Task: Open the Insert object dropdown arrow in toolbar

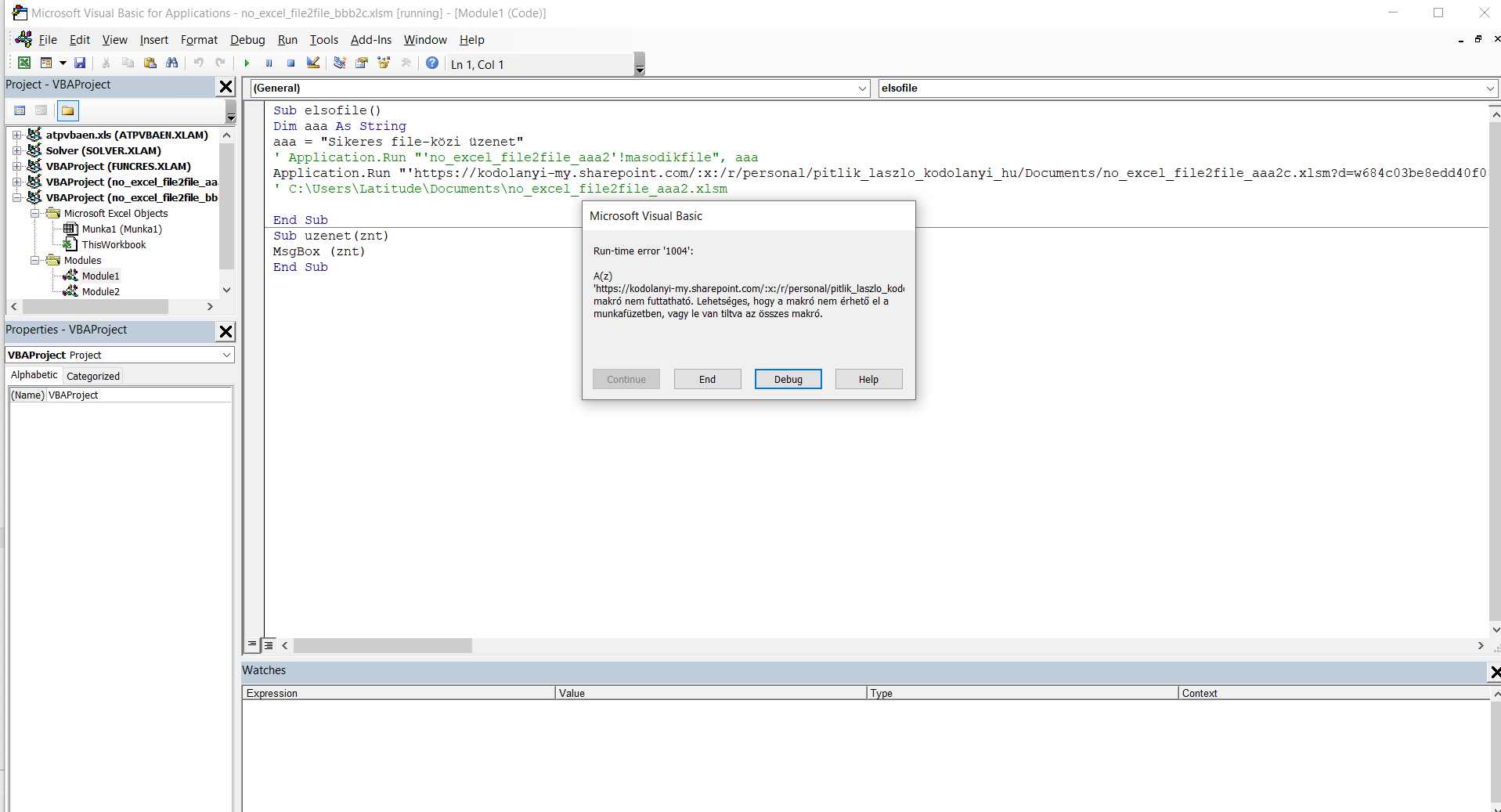Action: pyautogui.click(x=63, y=63)
